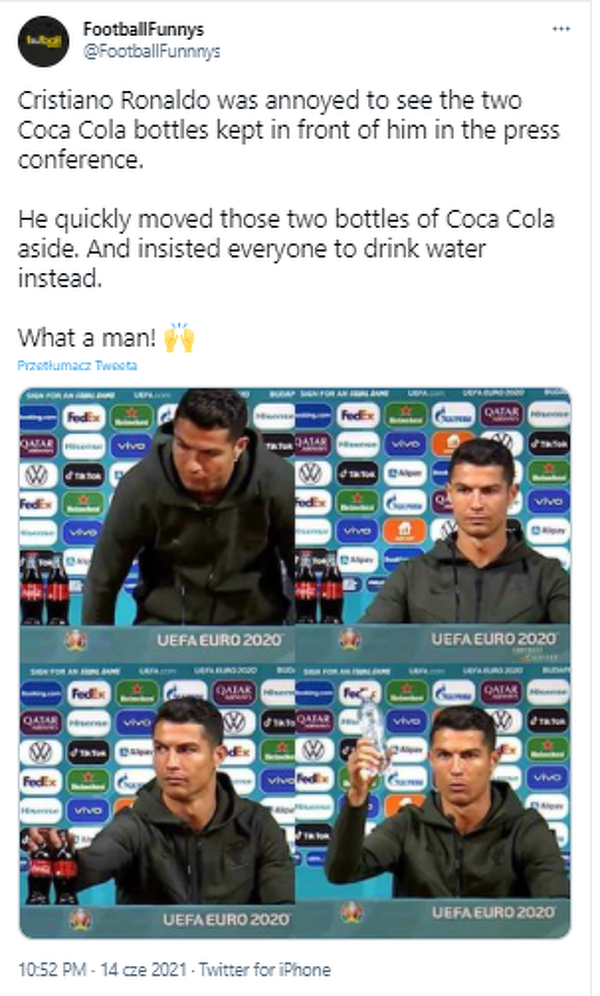Viewport: 600px width, 996px height.
Task: Click the FootballFunnys profile avatar
Action: click(42, 41)
